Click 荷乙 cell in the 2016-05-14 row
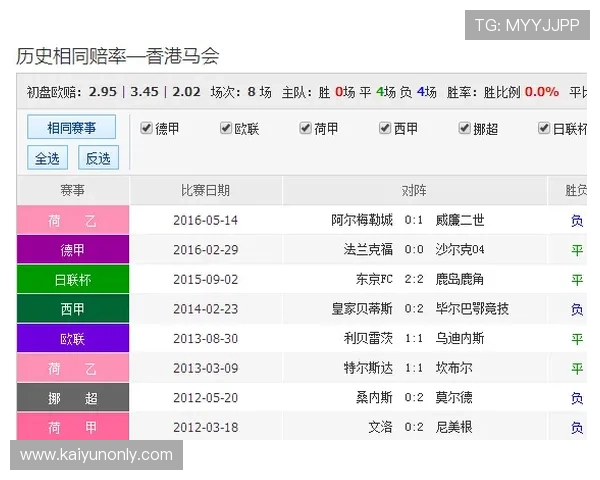This screenshot has width=600, height=480. (x=73, y=220)
